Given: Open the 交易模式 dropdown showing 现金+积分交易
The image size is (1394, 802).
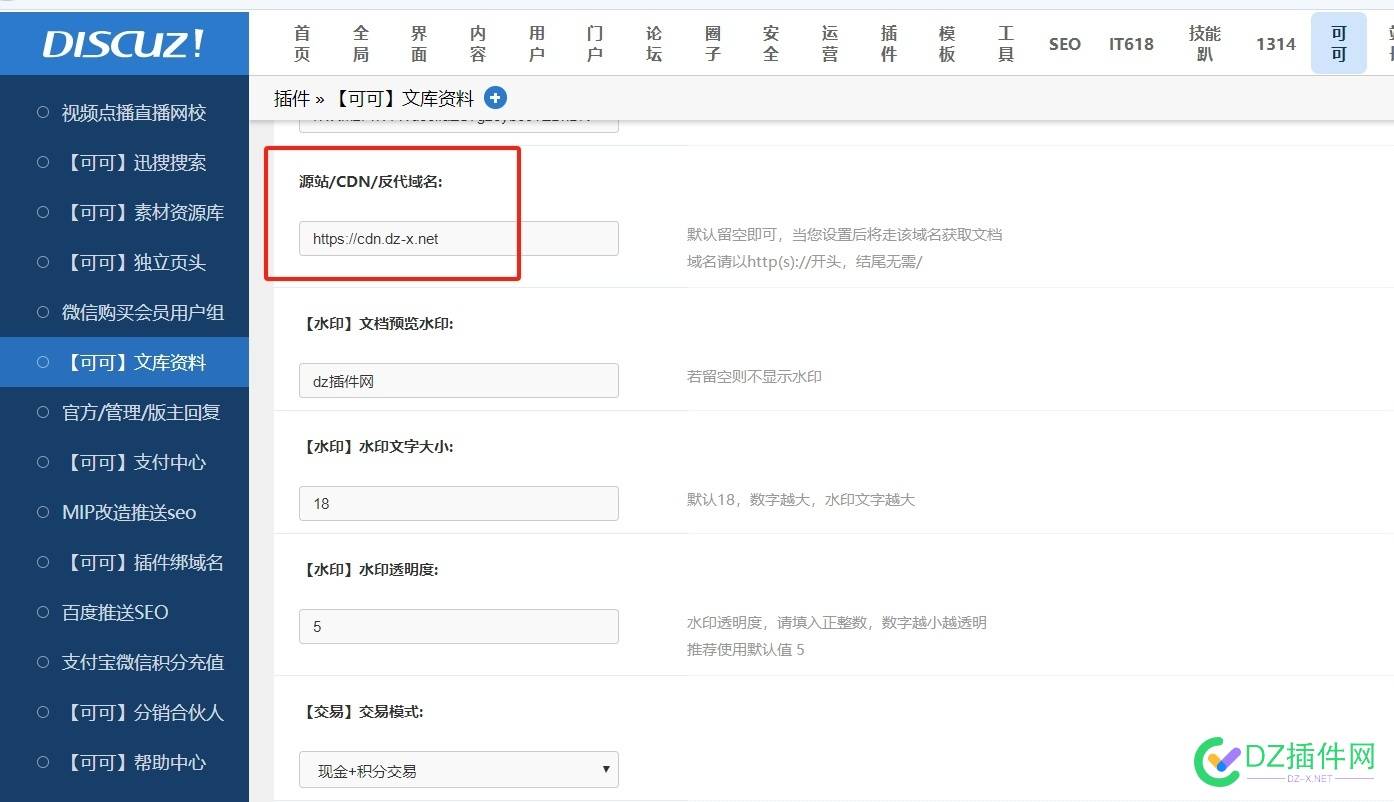Looking at the screenshot, I should click(457, 769).
